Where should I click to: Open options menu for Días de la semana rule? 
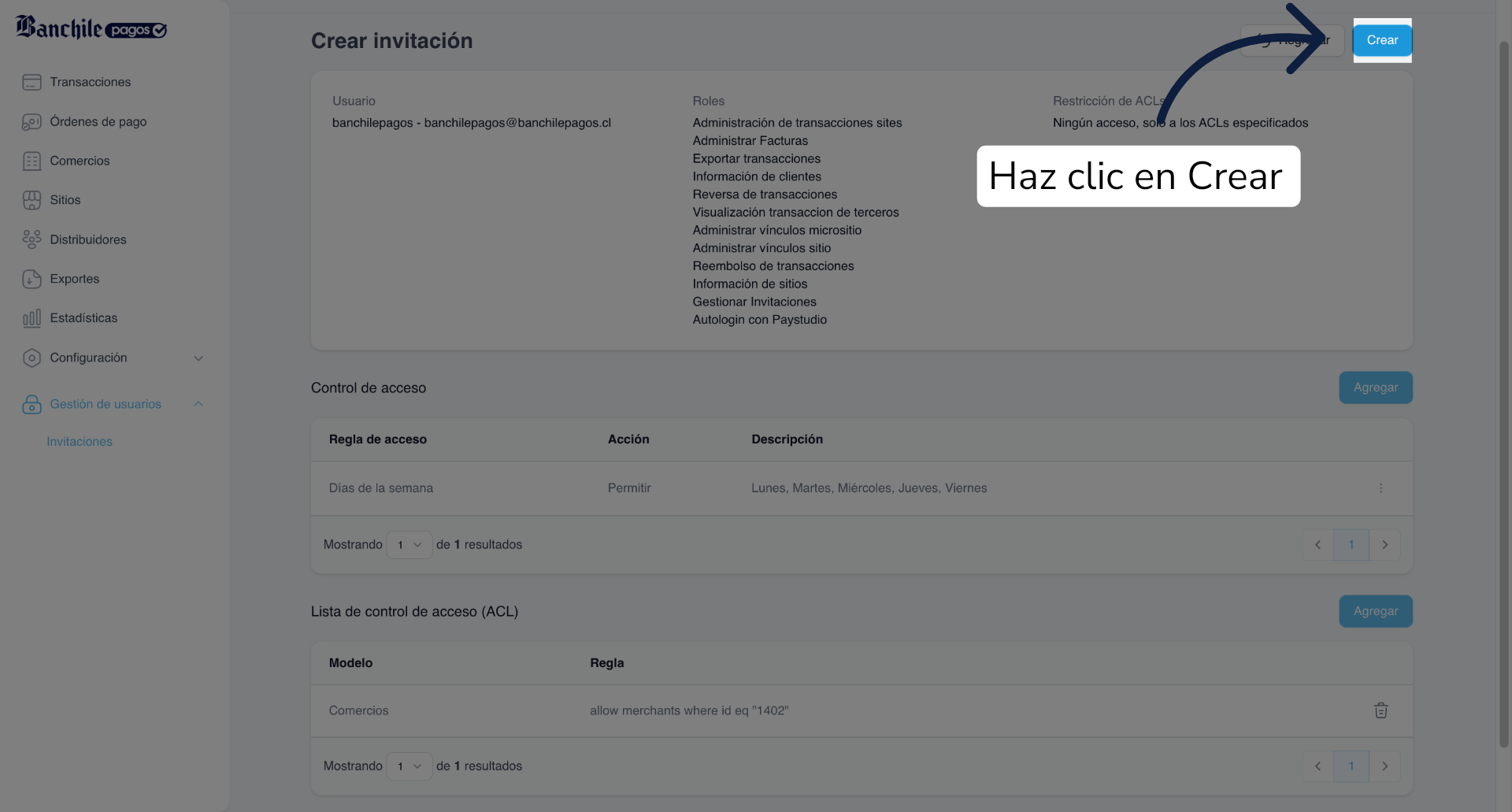point(1380,488)
